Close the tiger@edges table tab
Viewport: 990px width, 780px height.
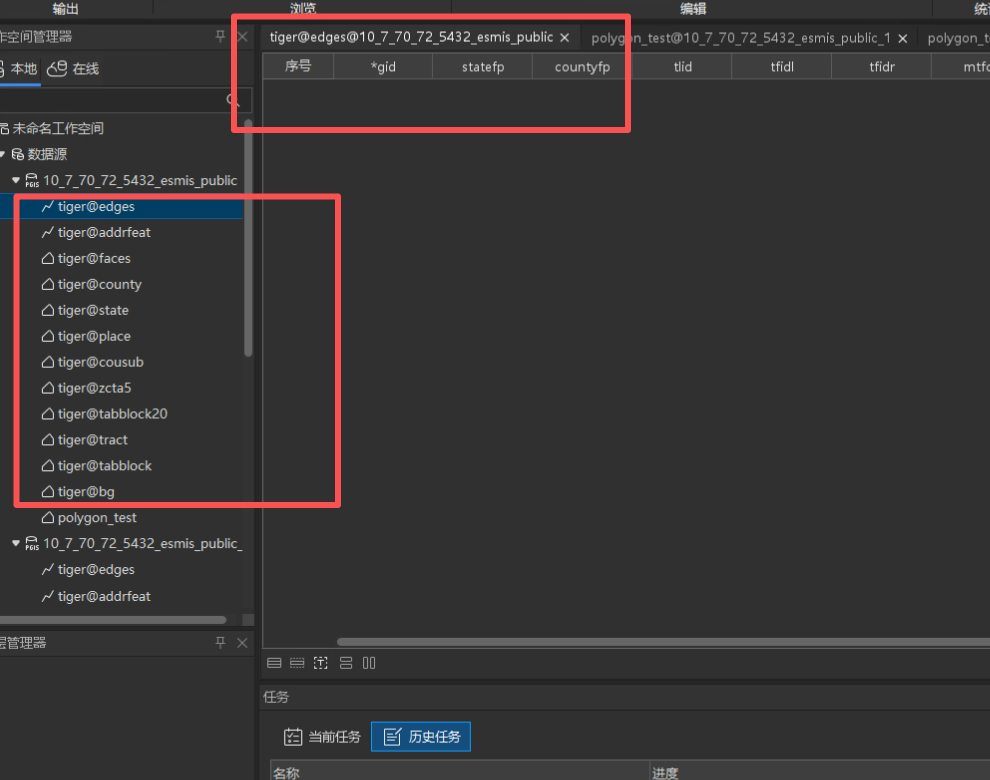pos(564,38)
